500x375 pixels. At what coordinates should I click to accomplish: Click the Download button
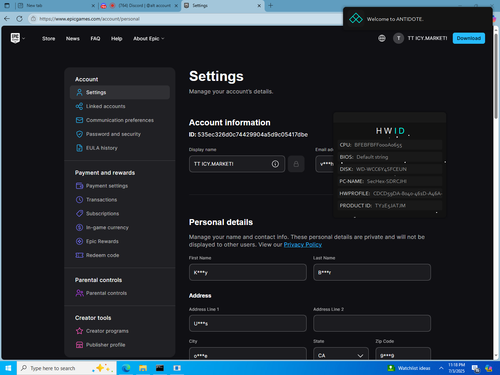tap(468, 38)
